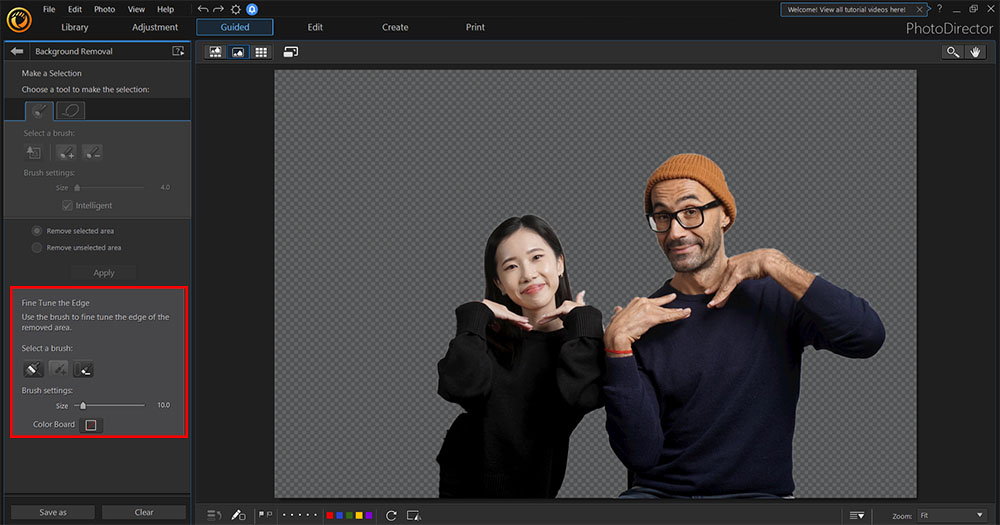This screenshot has height=525, width=1000.
Task: Pick the add-to-selection brush
Action: (x=66, y=152)
